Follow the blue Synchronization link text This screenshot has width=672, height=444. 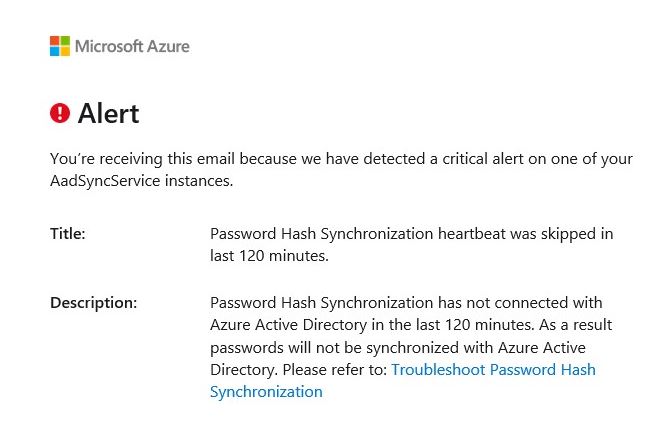point(266,392)
